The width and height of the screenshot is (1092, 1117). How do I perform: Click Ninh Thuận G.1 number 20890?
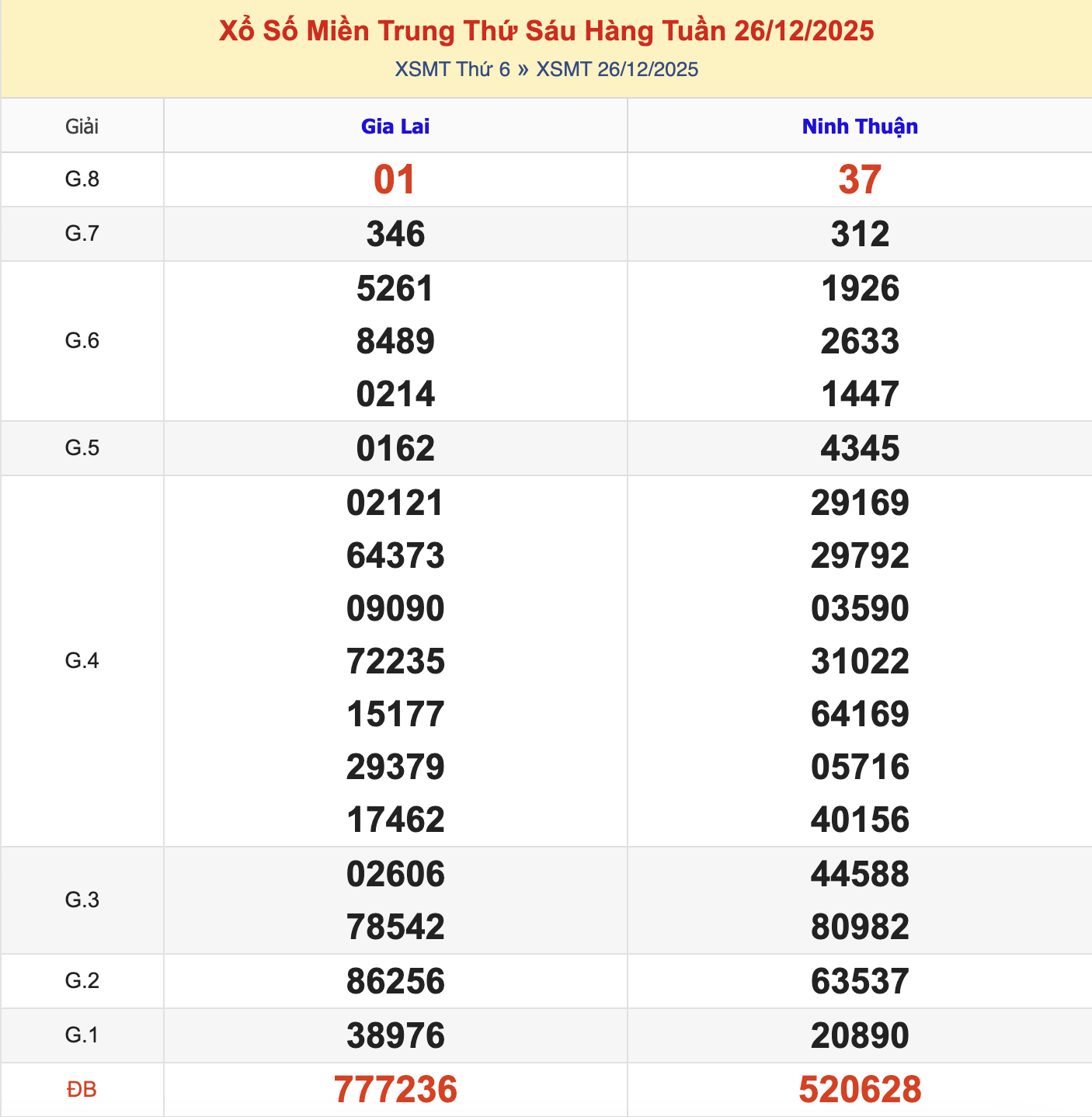click(x=859, y=1035)
